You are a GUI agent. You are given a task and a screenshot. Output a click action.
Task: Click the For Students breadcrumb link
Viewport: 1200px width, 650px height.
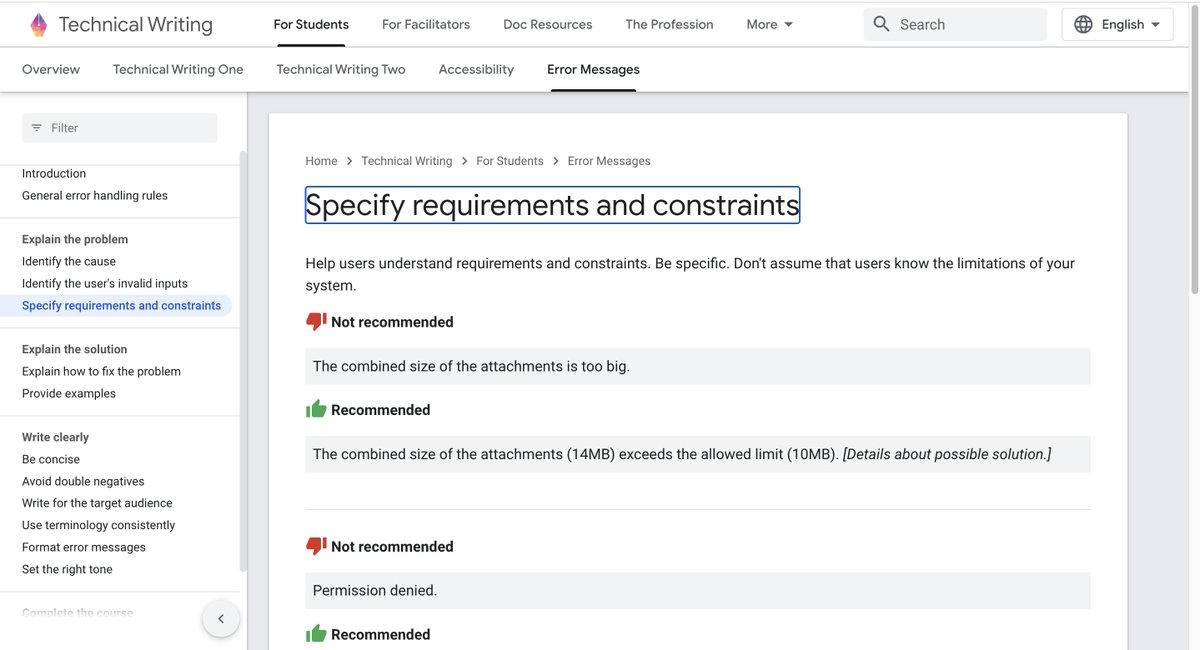[x=510, y=161]
